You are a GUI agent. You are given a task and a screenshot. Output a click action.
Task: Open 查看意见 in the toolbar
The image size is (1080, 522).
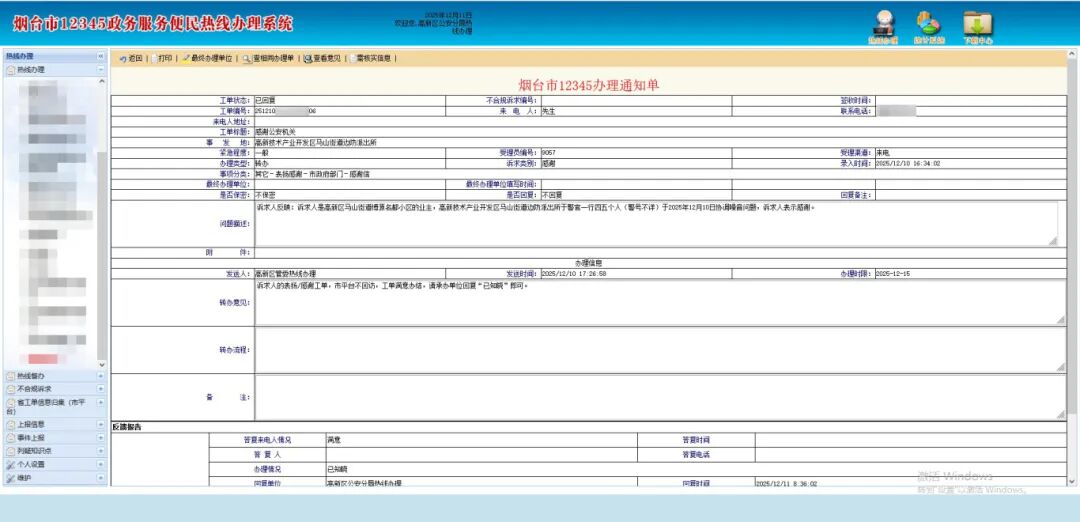click(x=323, y=59)
